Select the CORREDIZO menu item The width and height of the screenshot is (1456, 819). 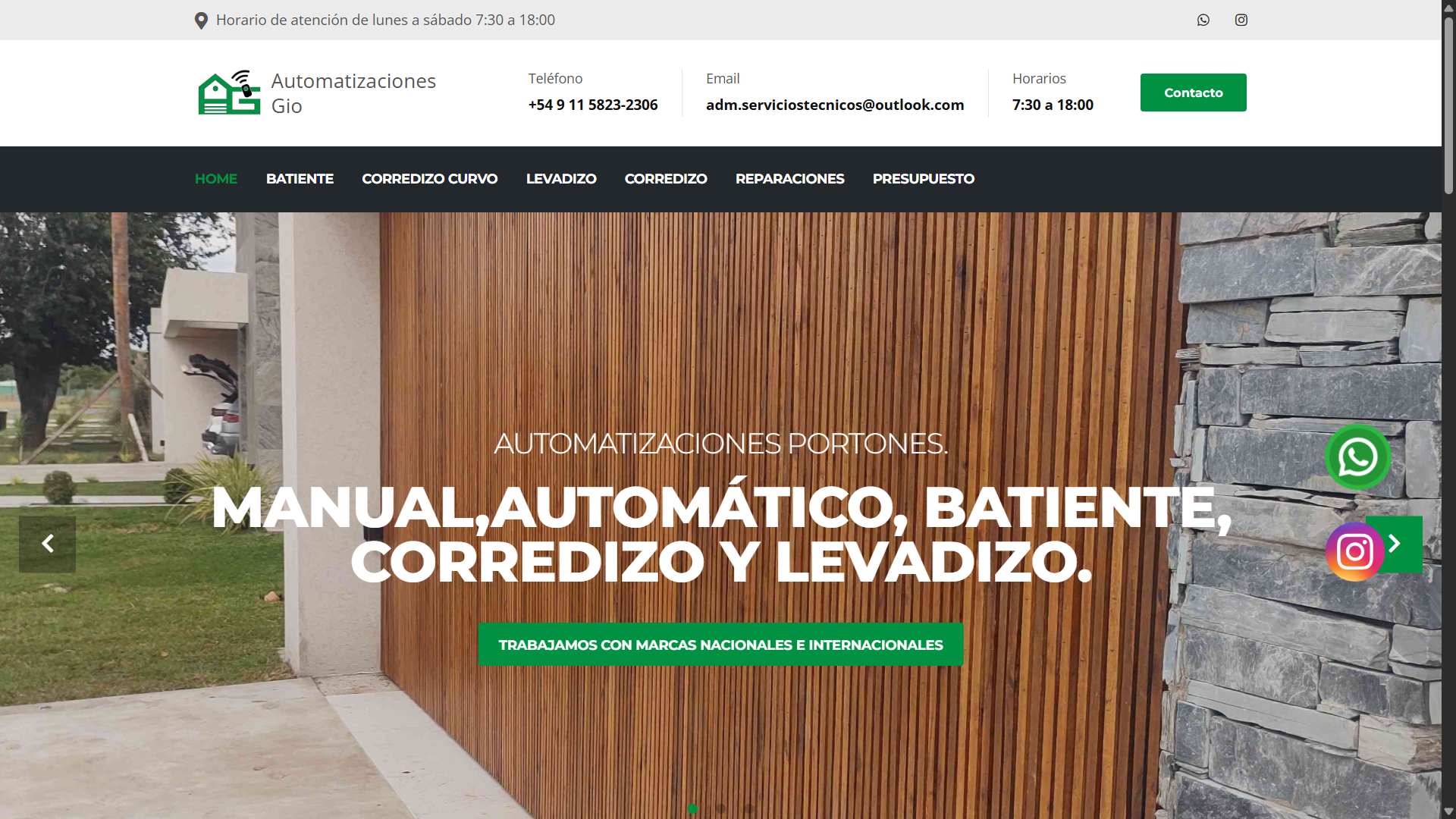point(666,179)
